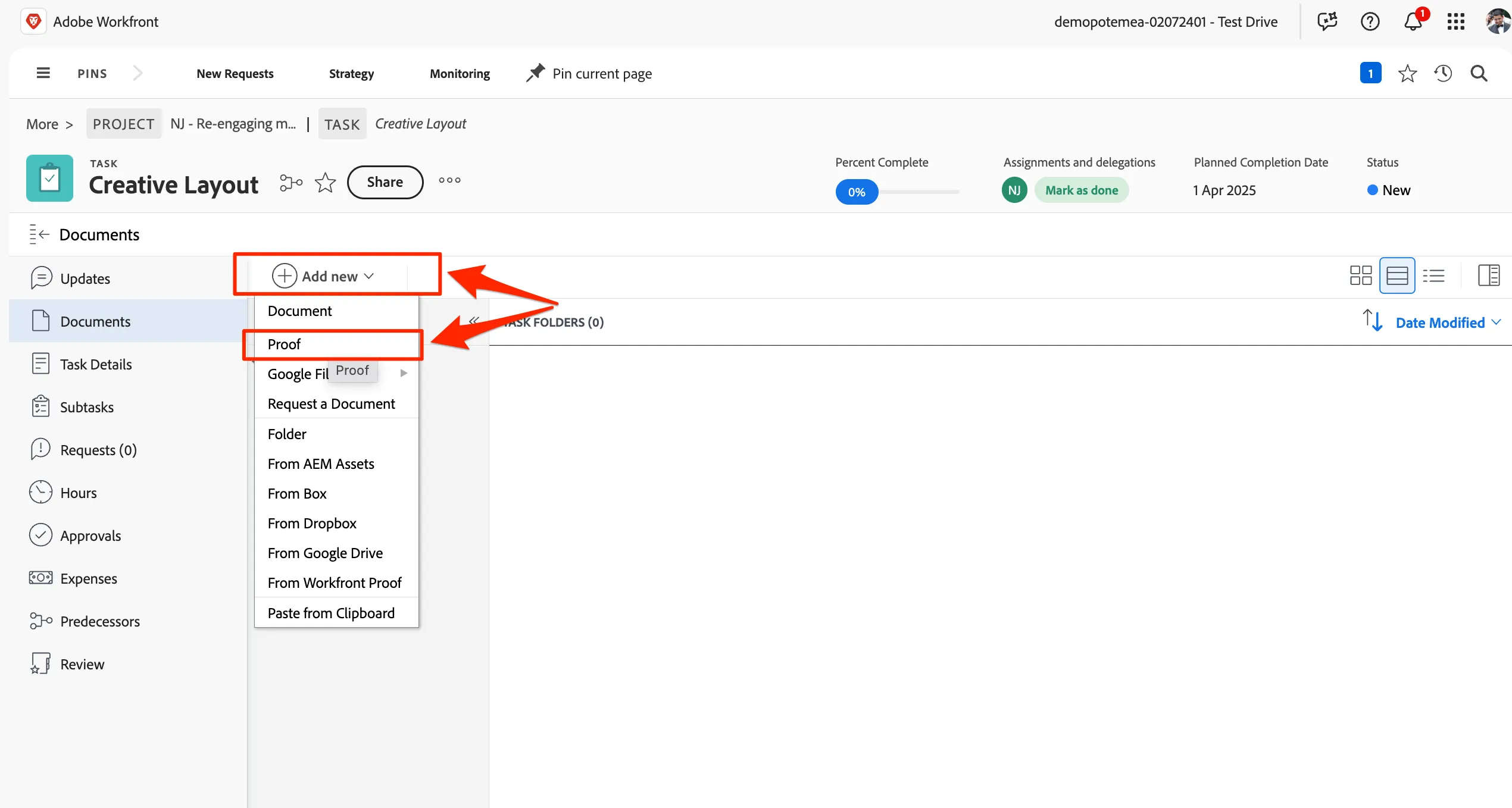Favorite the Creative Layout task star

point(325,182)
